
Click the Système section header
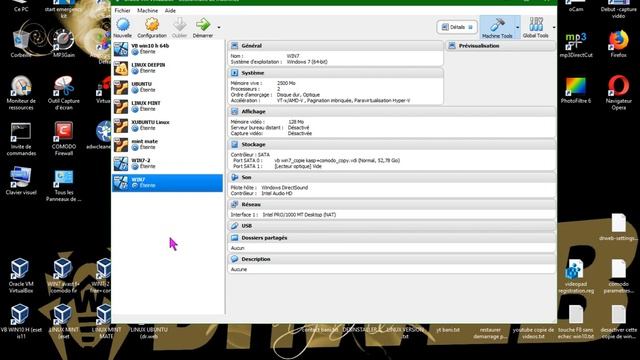click(x=336, y=73)
